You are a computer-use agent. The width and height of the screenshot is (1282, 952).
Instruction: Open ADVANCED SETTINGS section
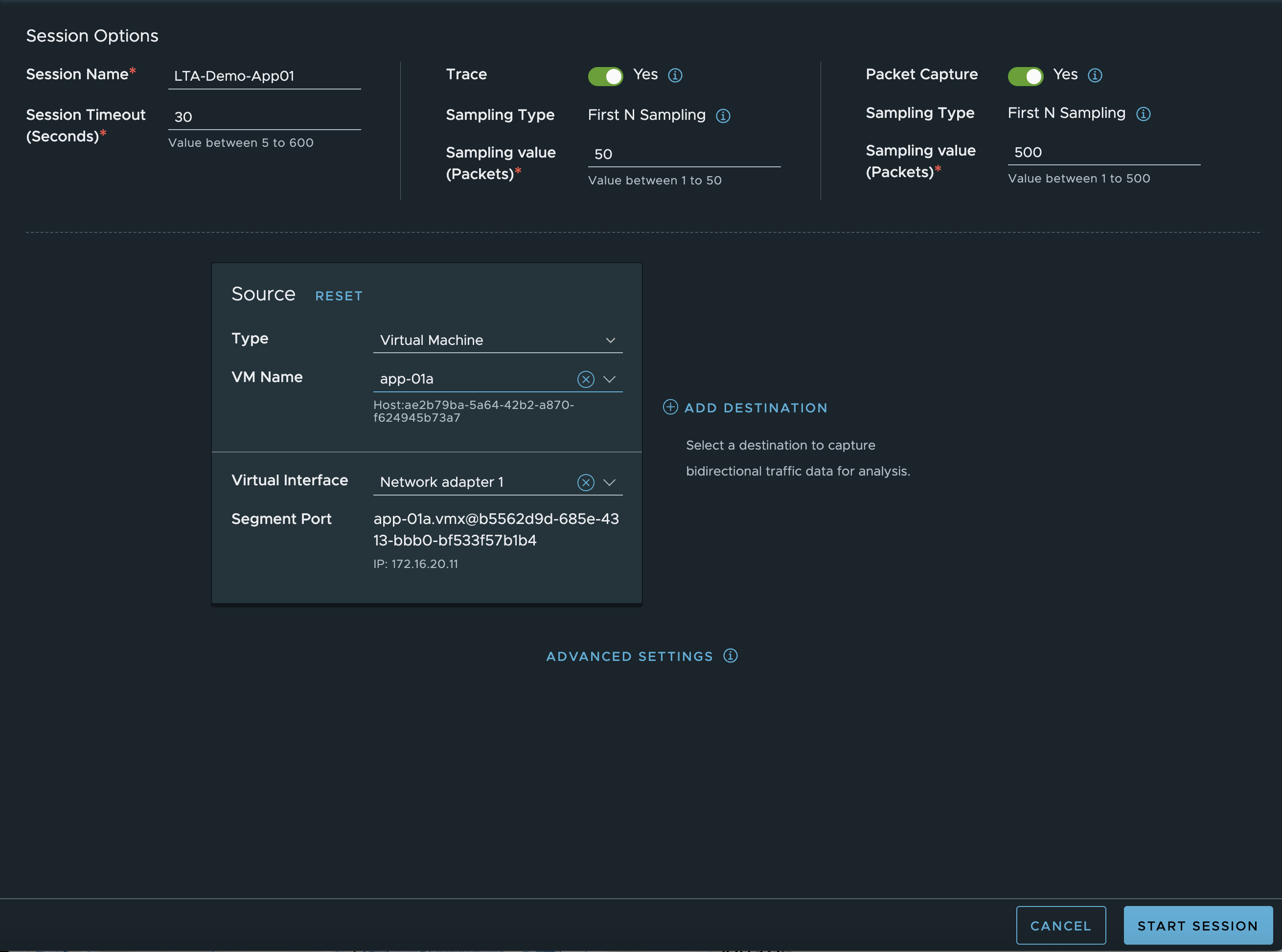tap(629, 657)
